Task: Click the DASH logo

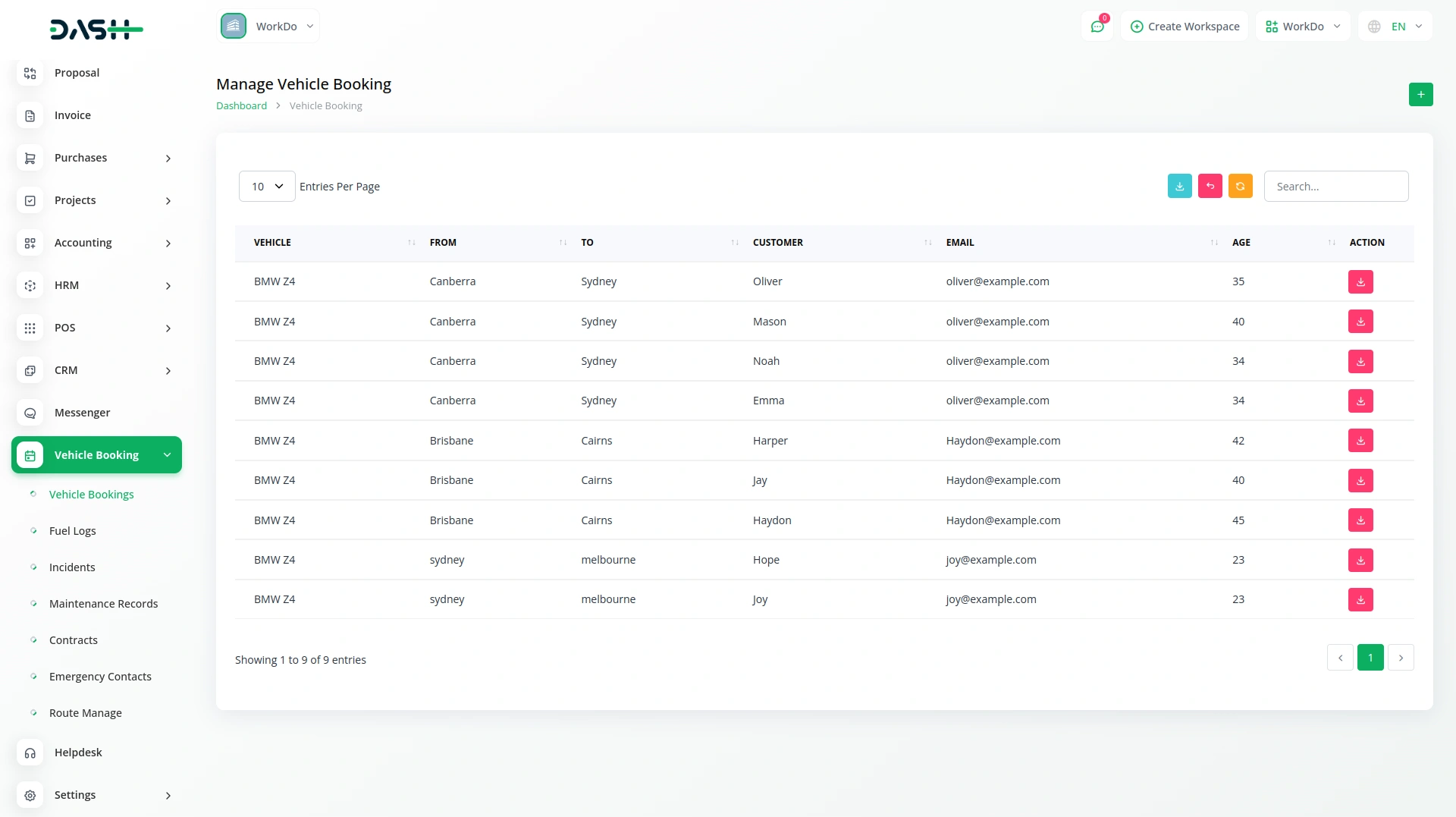Action: (x=96, y=30)
